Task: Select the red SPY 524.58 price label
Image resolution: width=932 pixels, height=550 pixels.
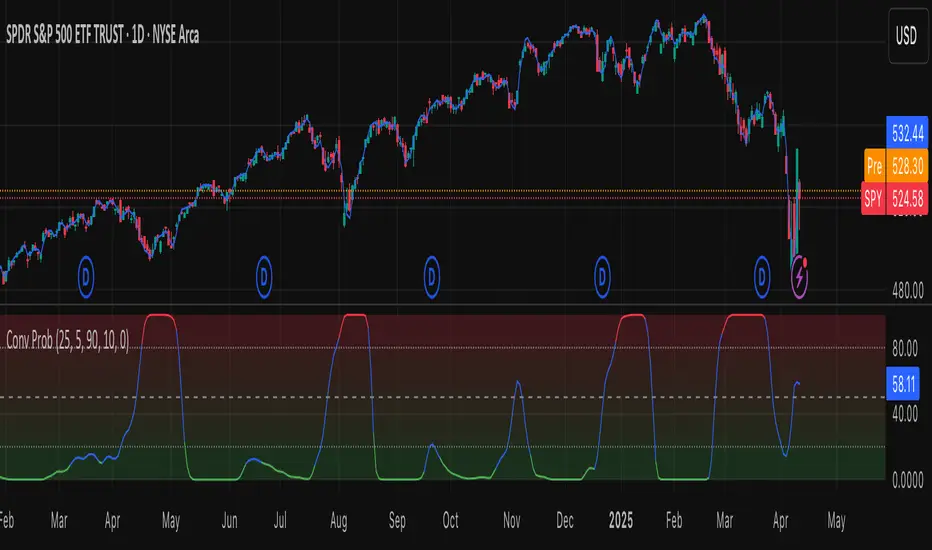Action: pos(894,199)
